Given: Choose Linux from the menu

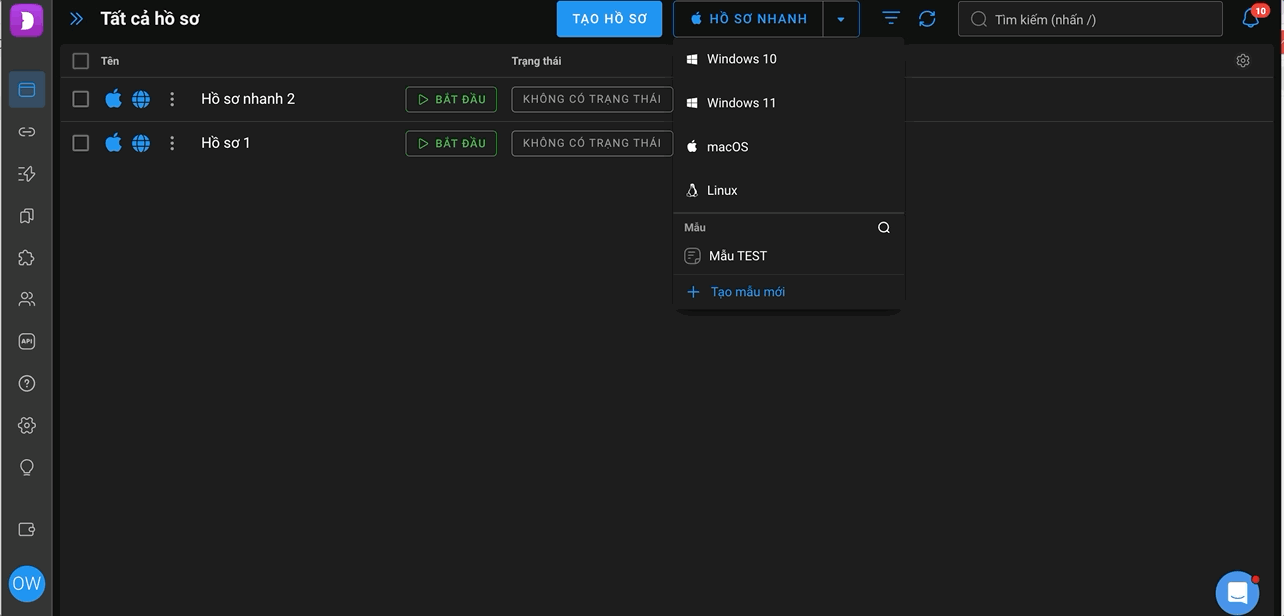Looking at the screenshot, I should 789,190.
